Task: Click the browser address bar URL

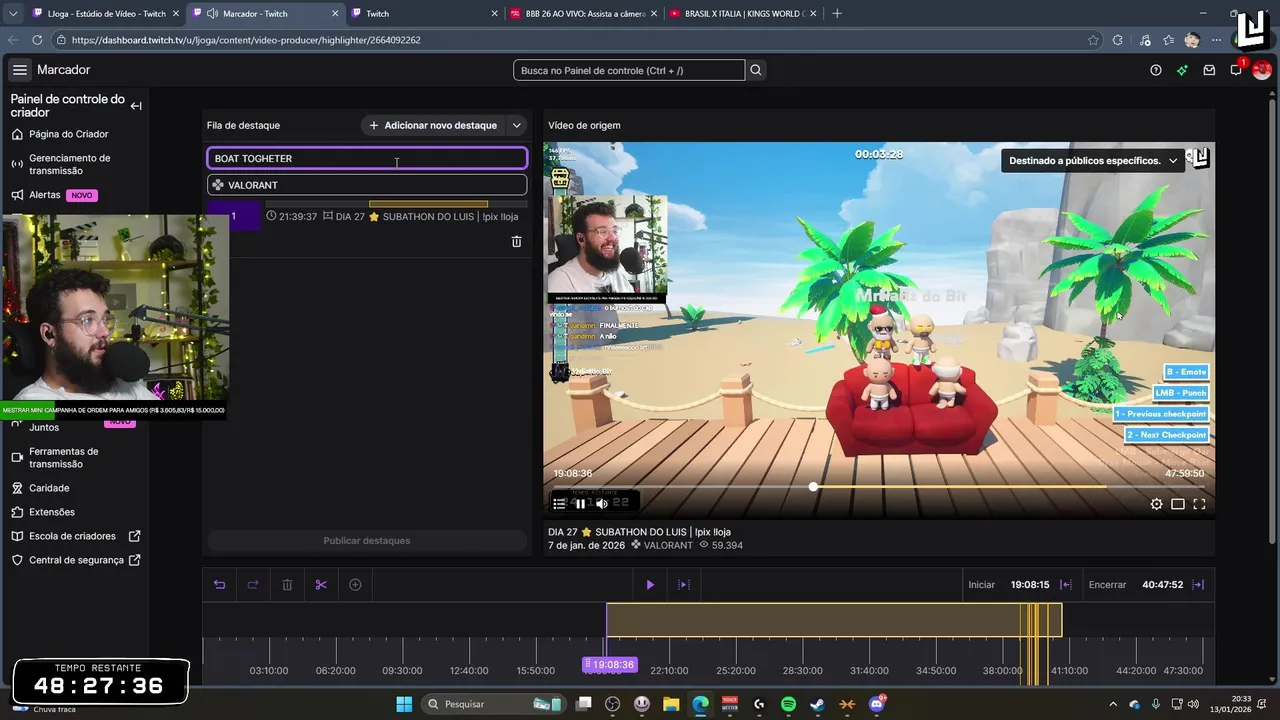Action: click(246, 40)
